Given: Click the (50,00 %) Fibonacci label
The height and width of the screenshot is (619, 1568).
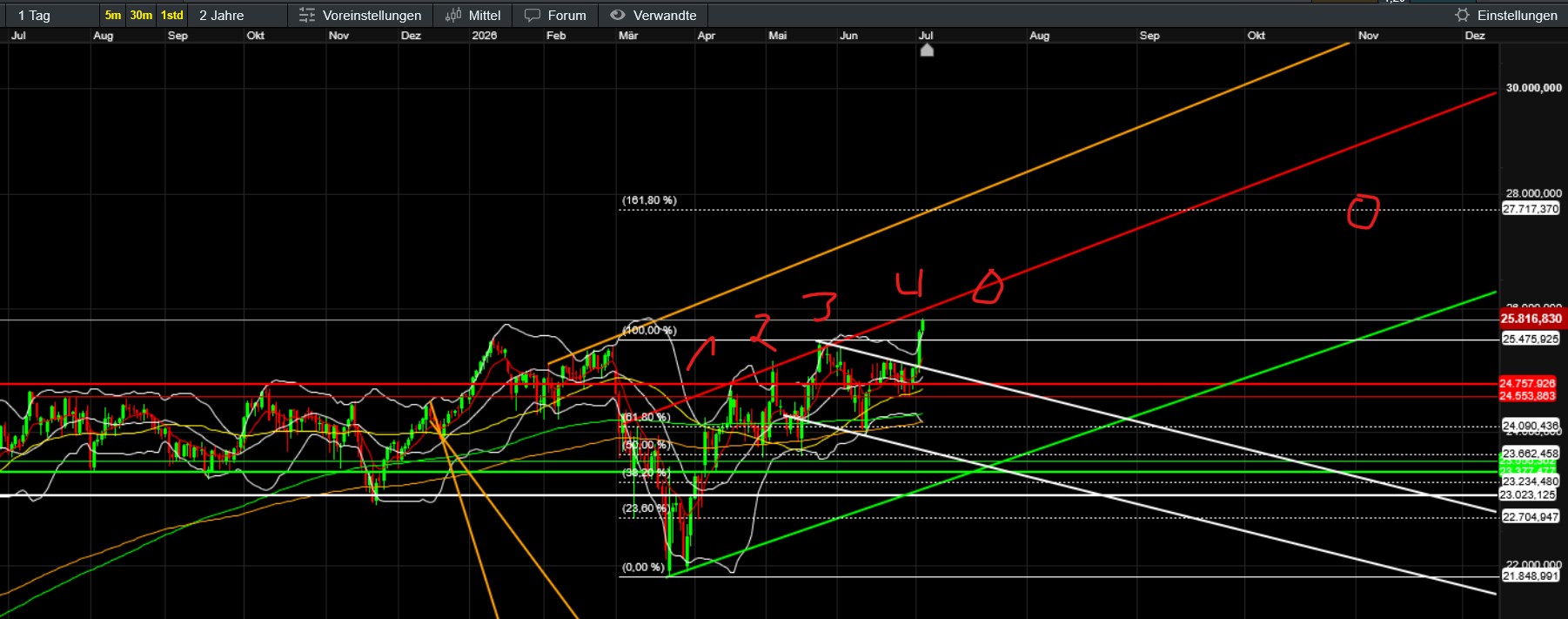Looking at the screenshot, I should pos(646,445).
